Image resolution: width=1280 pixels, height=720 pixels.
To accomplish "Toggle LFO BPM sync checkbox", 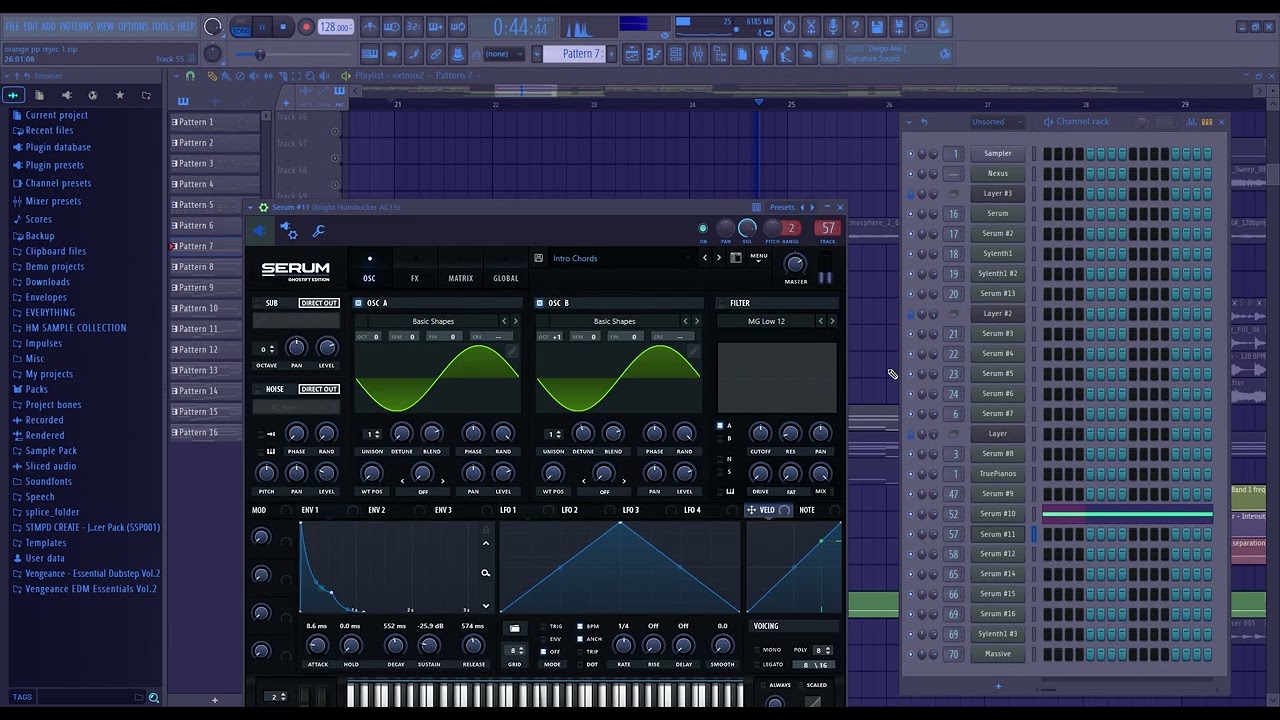I will (x=581, y=626).
